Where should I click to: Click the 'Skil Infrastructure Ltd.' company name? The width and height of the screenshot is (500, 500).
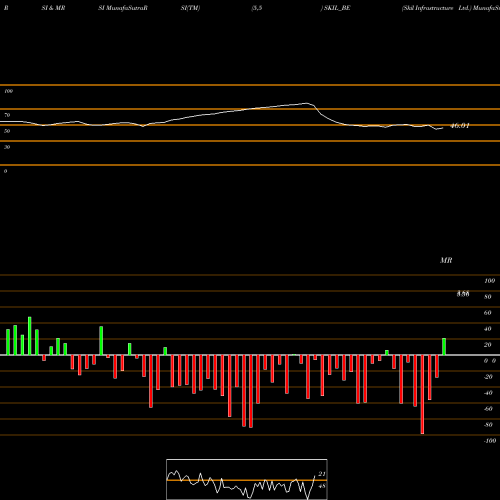436,8
